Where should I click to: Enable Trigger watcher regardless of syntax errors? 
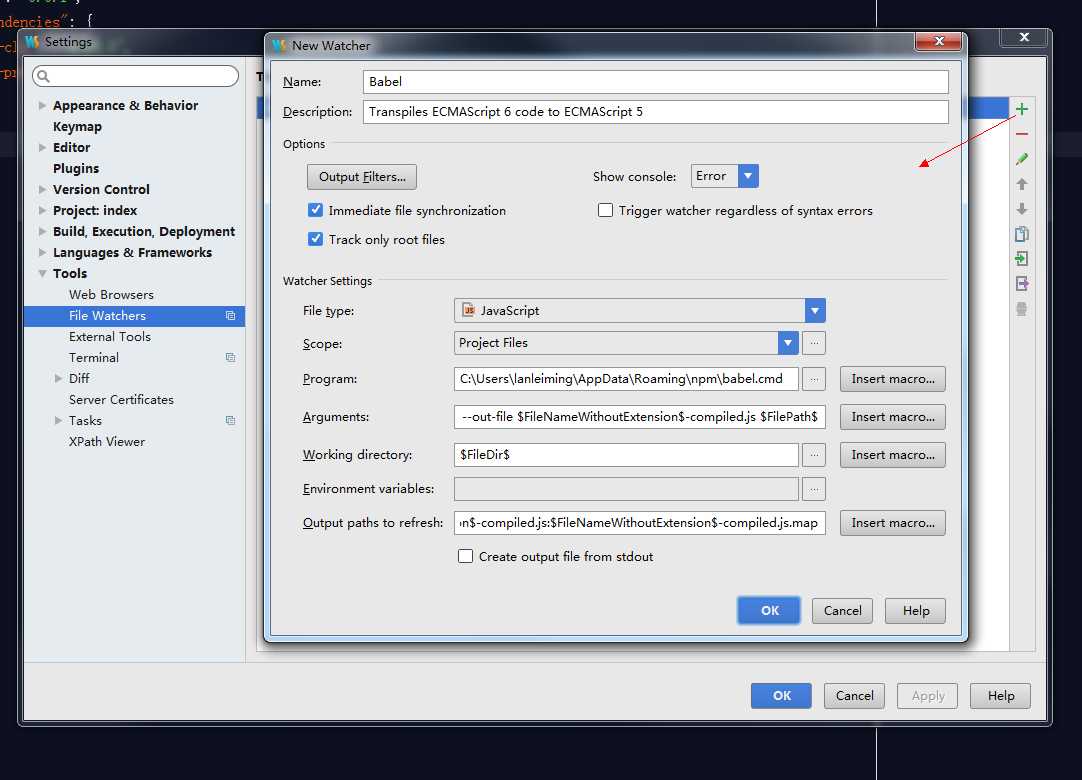pyautogui.click(x=605, y=210)
